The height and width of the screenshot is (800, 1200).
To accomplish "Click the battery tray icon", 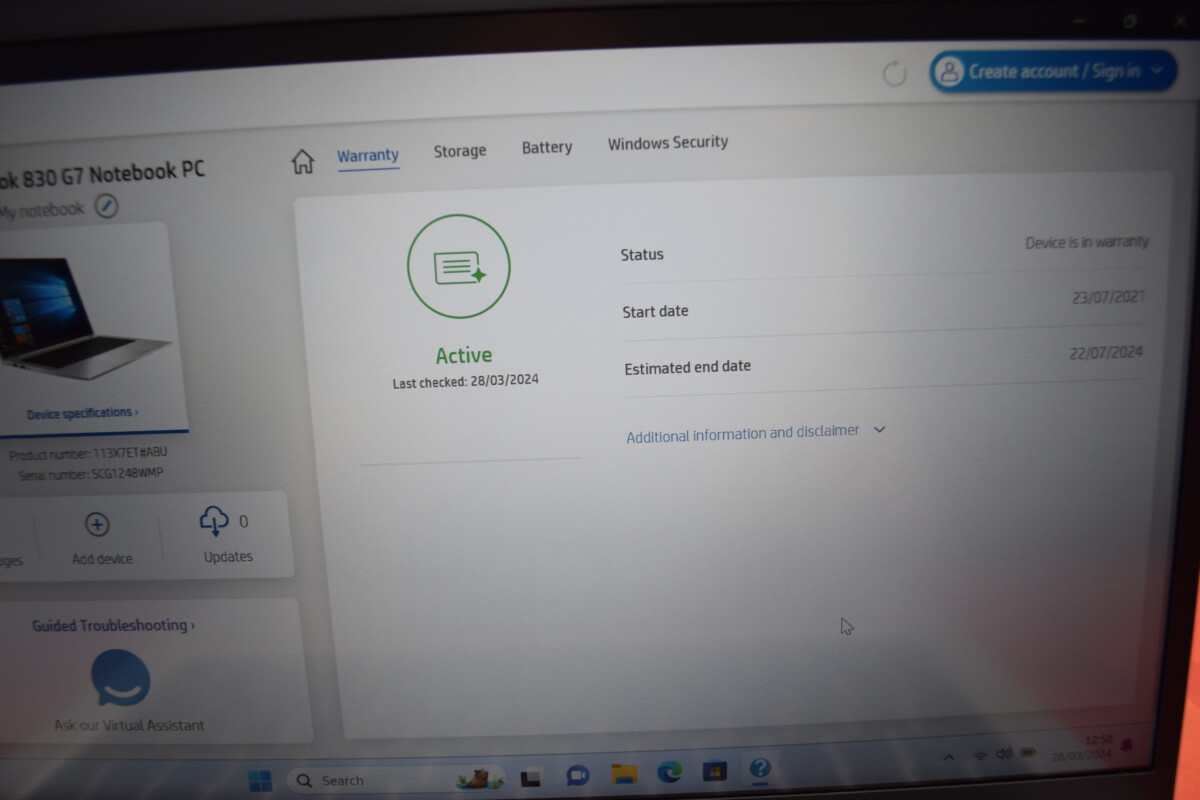I will (1029, 752).
